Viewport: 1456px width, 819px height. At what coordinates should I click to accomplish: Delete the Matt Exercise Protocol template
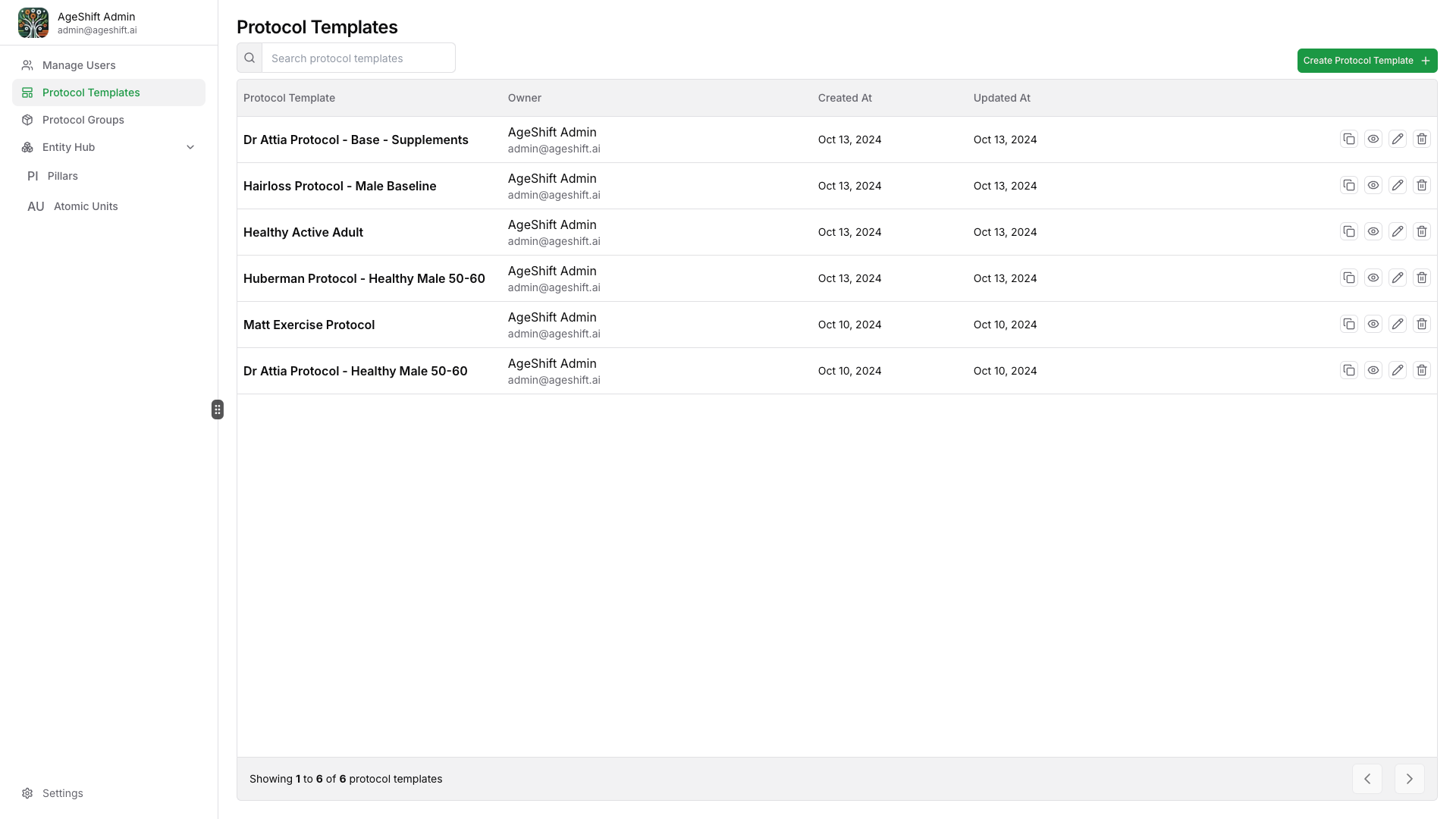pyautogui.click(x=1421, y=324)
